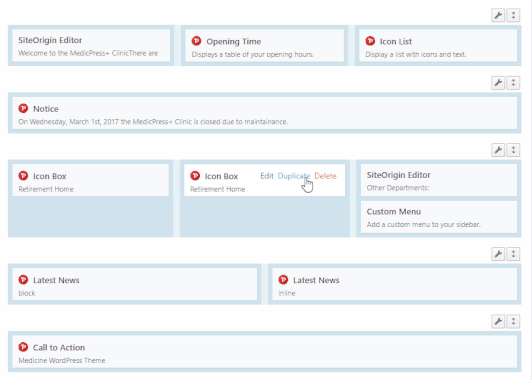532x380 pixels.
Task: Edit the hovered Icon Box widget
Action: pos(267,176)
